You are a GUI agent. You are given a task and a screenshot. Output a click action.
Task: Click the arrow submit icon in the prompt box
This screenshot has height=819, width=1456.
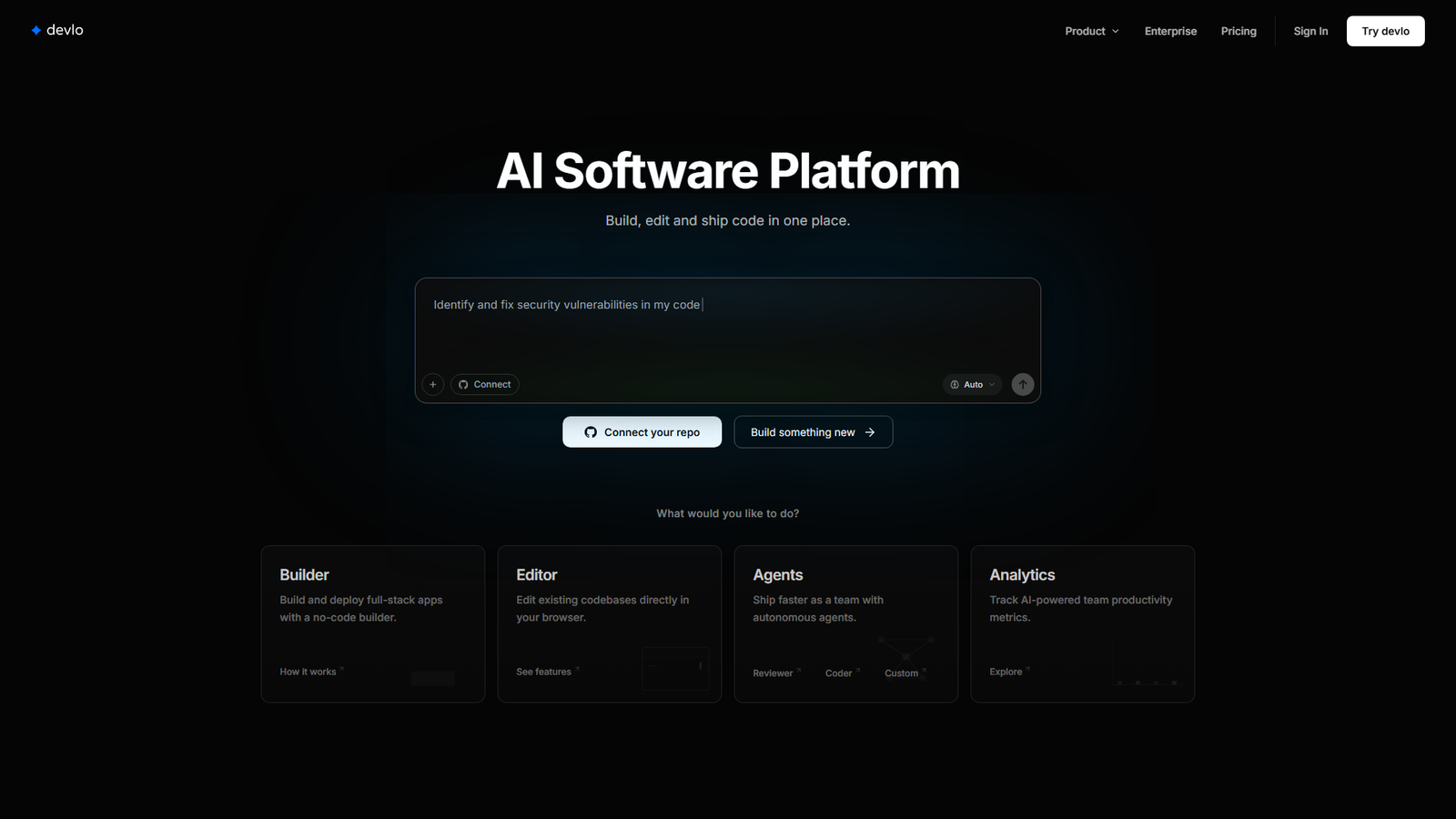[1022, 384]
